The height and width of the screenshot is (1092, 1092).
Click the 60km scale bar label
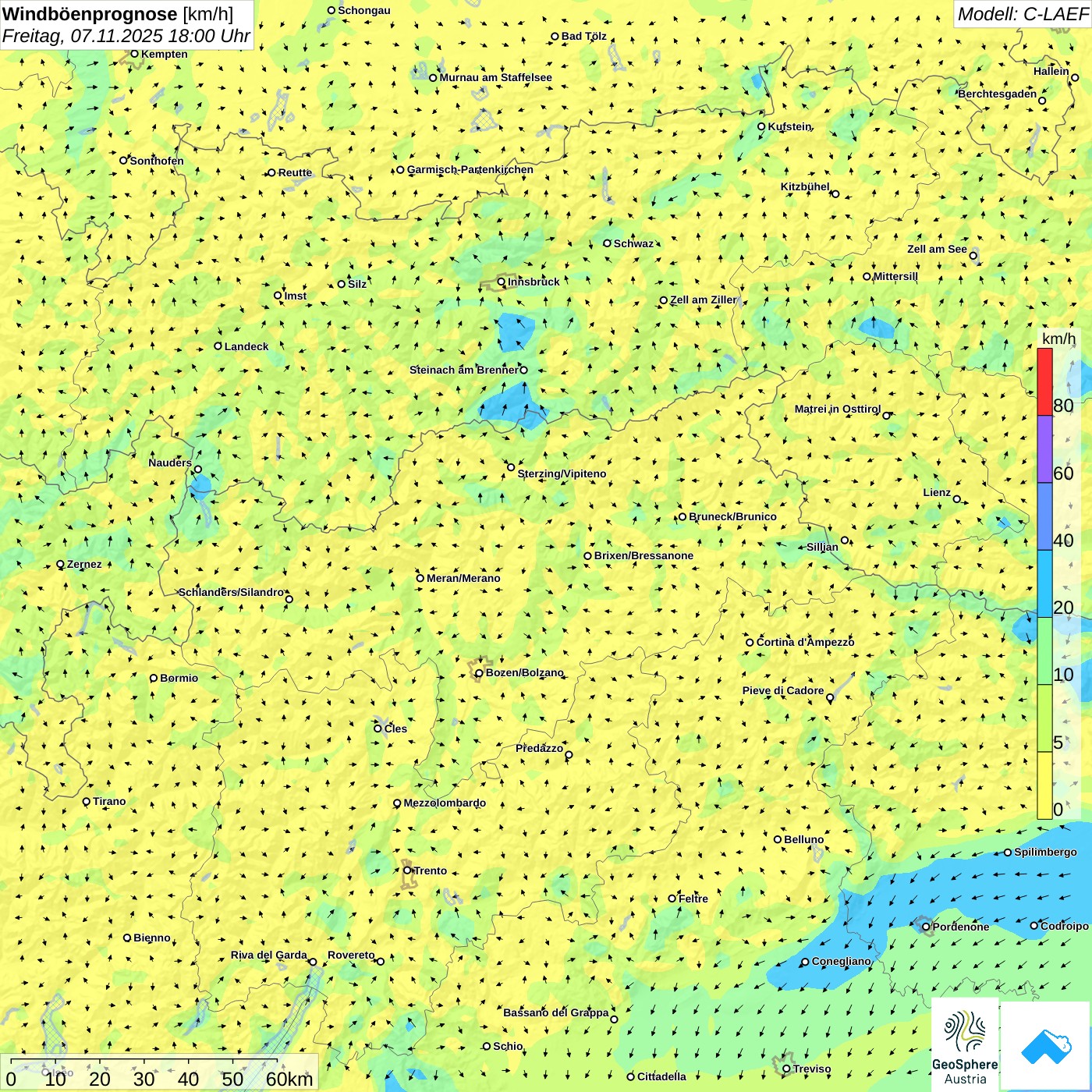coord(289,1079)
